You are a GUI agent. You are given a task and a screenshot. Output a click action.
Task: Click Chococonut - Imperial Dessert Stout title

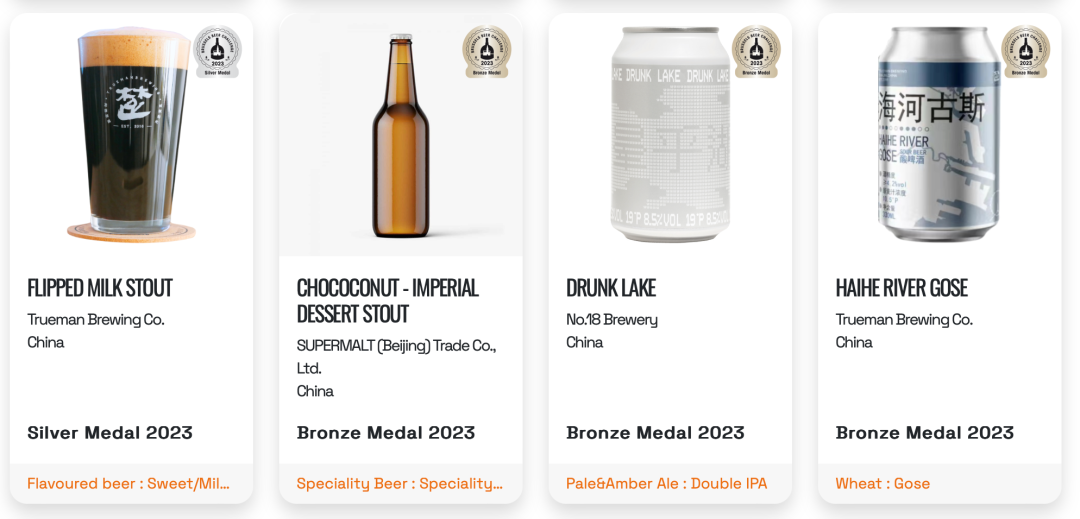[x=388, y=301]
